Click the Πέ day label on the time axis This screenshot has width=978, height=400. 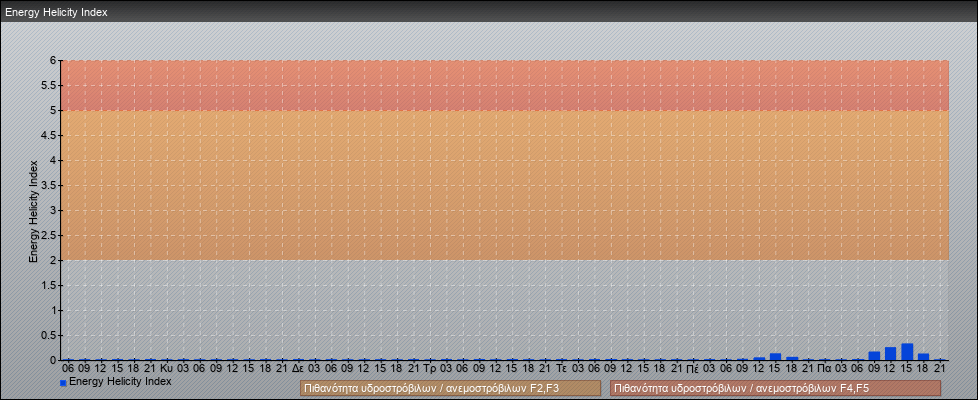pos(692,369)
